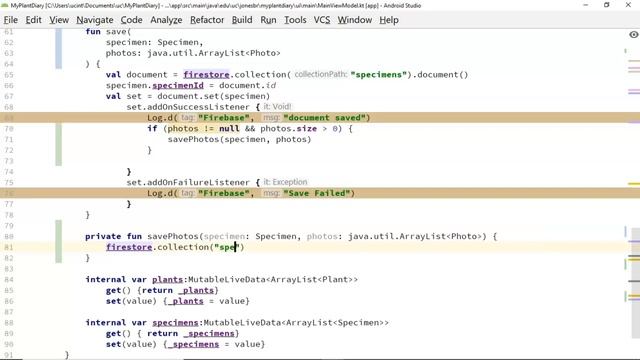Open the Analyze menu
This screenshot has width=640, height=360.
(x=166, y=20)
